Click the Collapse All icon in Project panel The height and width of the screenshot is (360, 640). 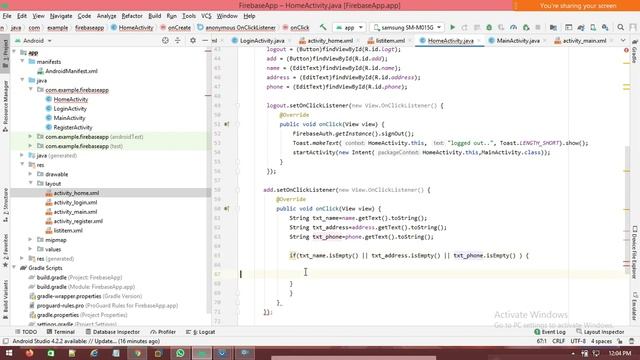[x=178, y=40]
